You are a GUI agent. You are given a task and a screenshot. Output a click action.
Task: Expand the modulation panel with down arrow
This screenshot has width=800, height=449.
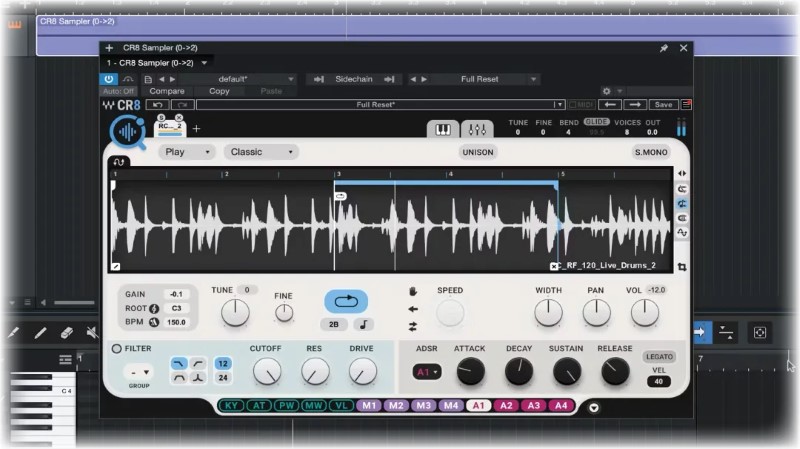593,408
